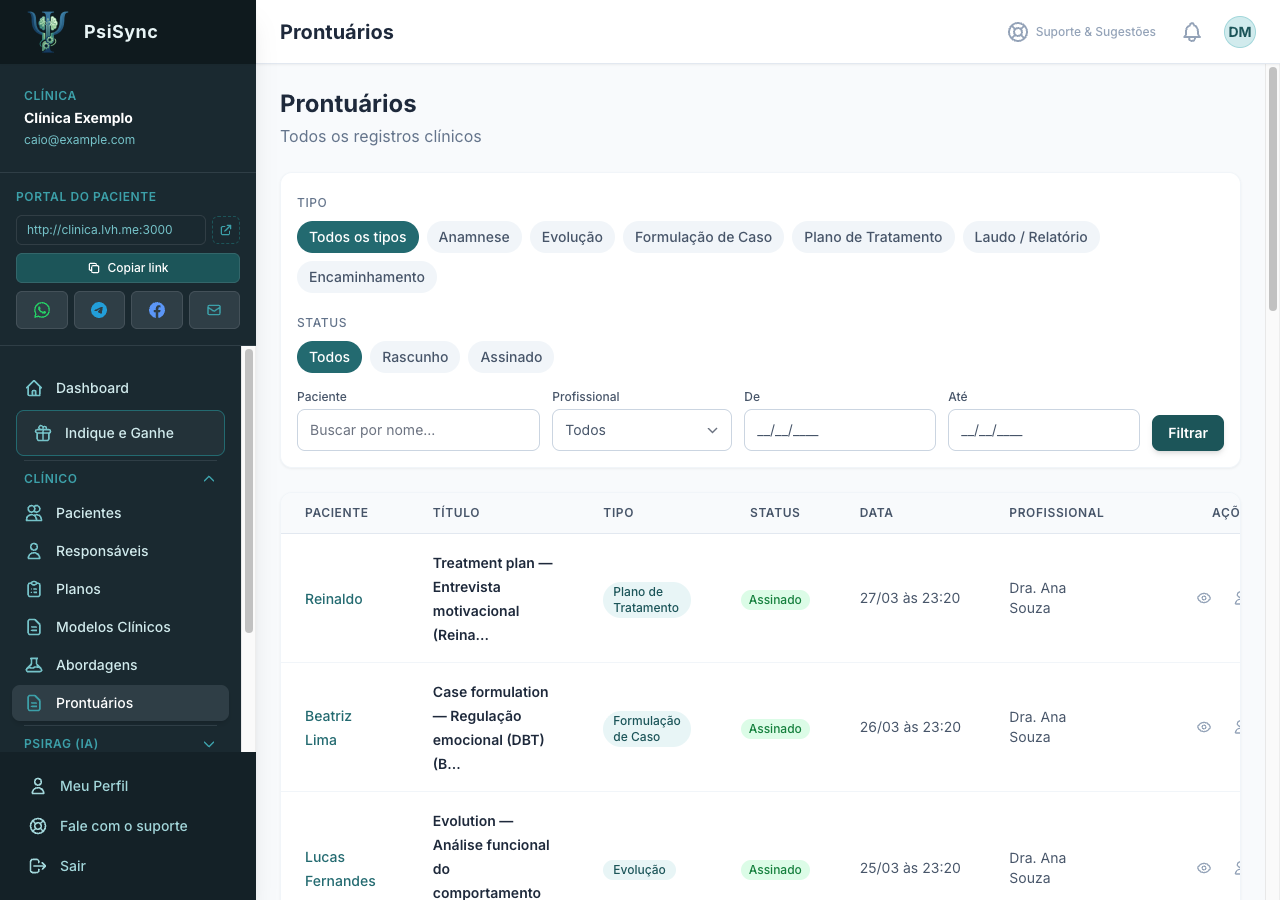
Task: Click the Suporte & Sugestões lifebuoy icon
Action: tap(1018, 32)
